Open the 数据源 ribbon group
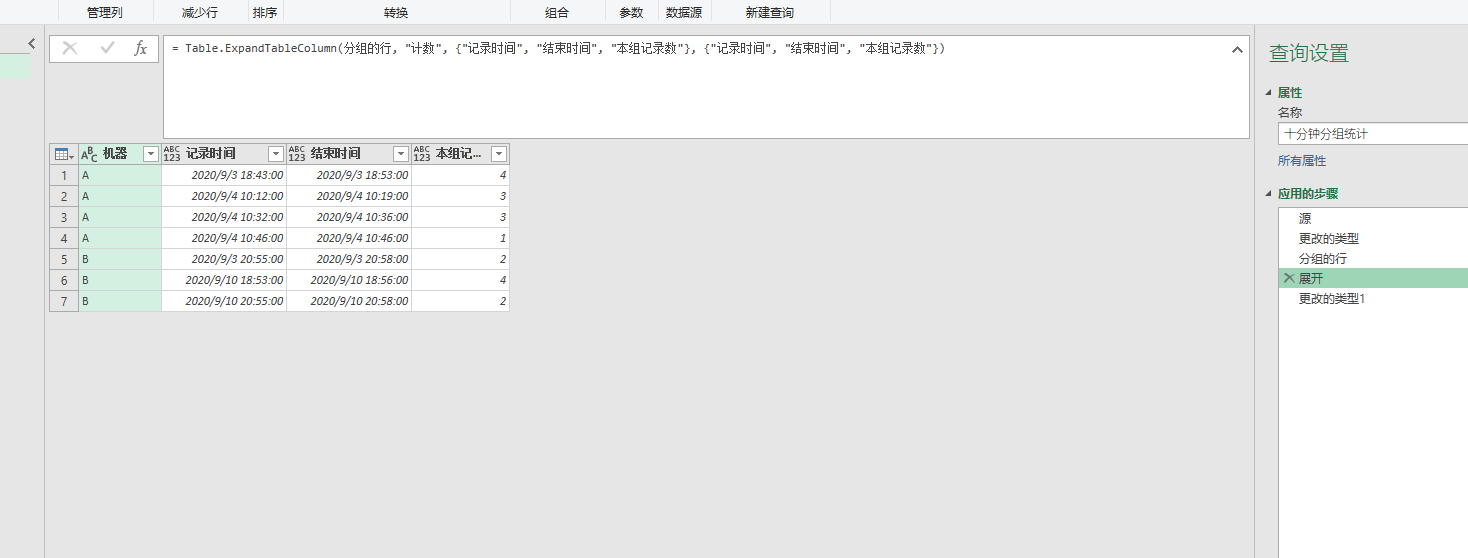 click(684, 13)
